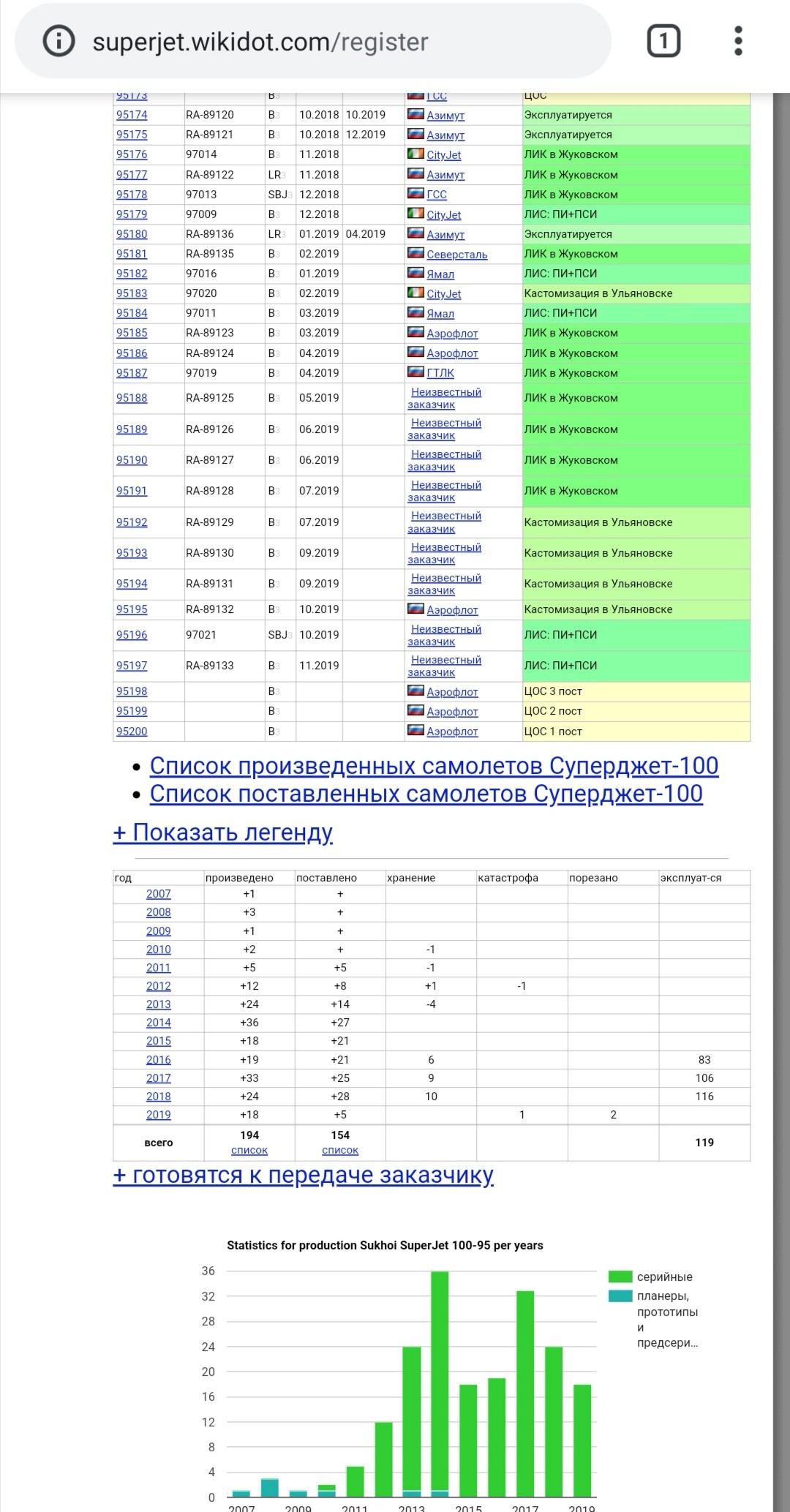Open year 2018 link in statistics table
790x1512 pixels.
click(159, 1097)
